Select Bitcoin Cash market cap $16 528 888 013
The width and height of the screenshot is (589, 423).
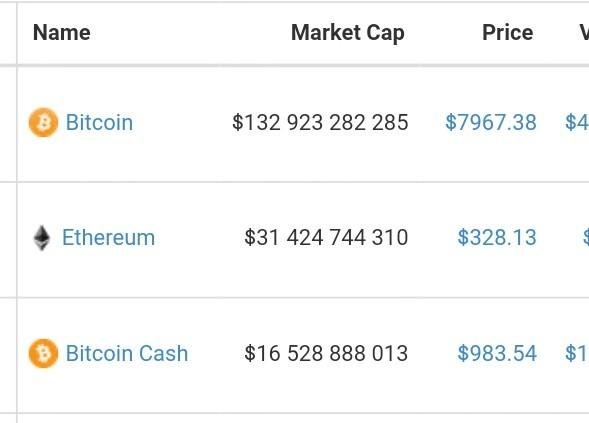(326, 353)
